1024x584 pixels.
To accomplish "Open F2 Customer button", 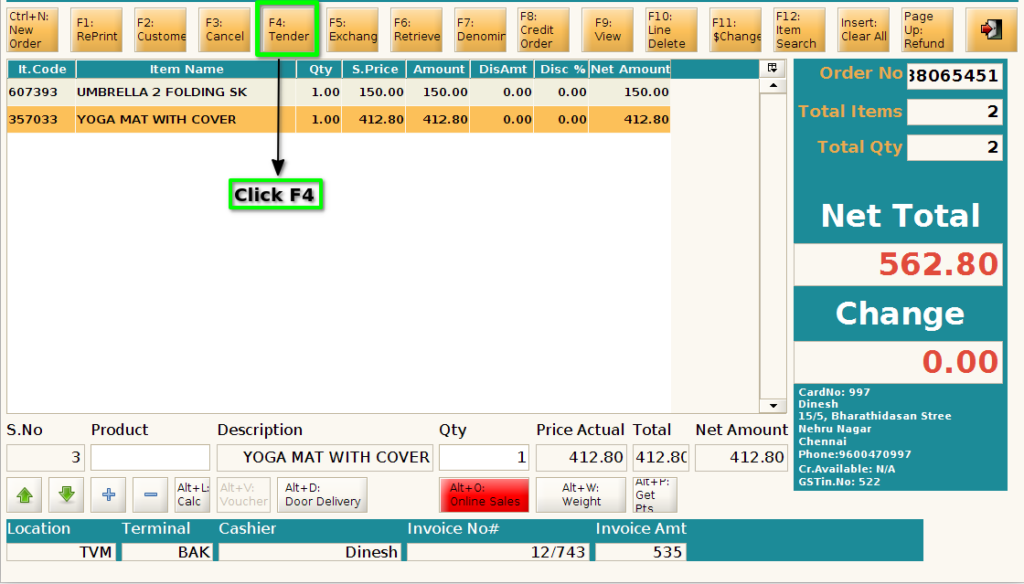I will [x=160, y=29].
